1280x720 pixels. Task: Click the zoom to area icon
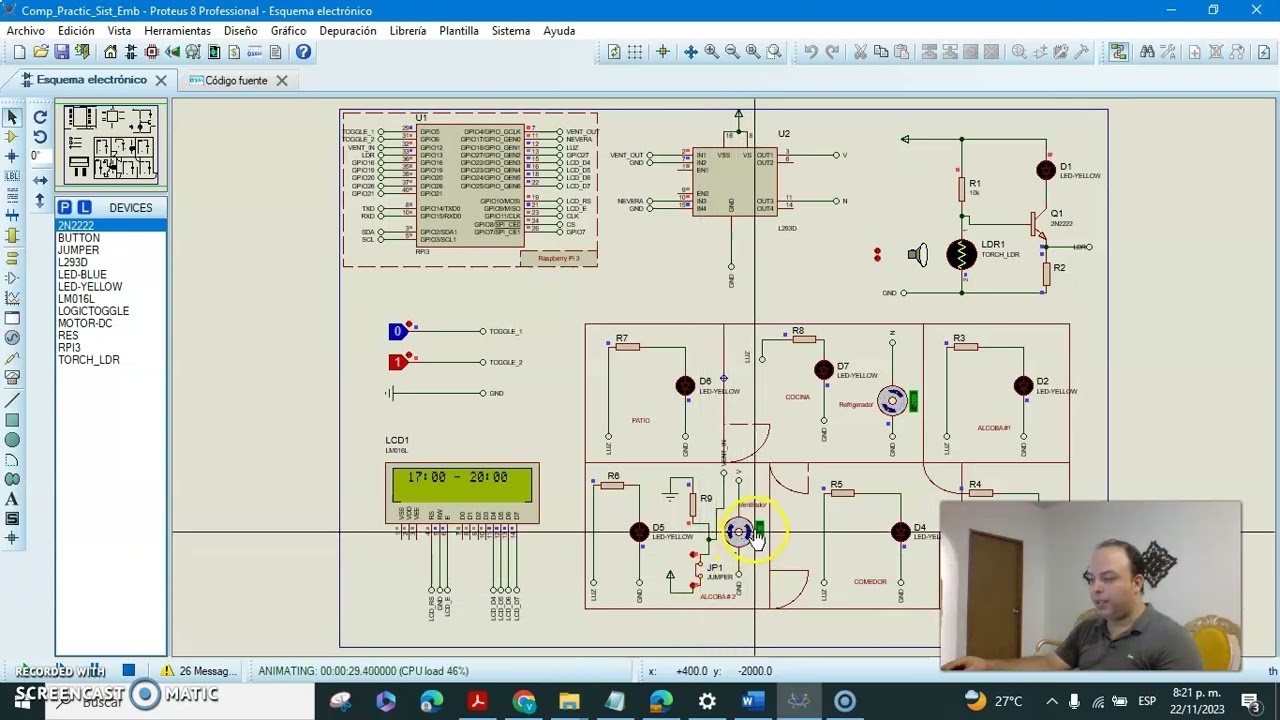[x=773, y=52]
